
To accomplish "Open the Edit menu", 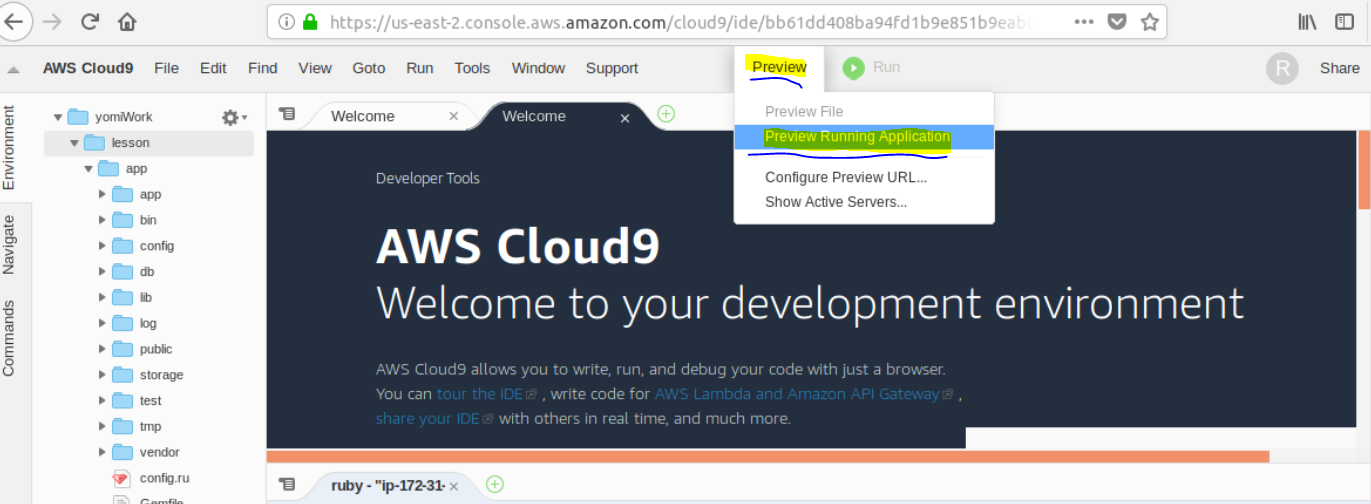I will pyautogui.click(x=213, y=68).
